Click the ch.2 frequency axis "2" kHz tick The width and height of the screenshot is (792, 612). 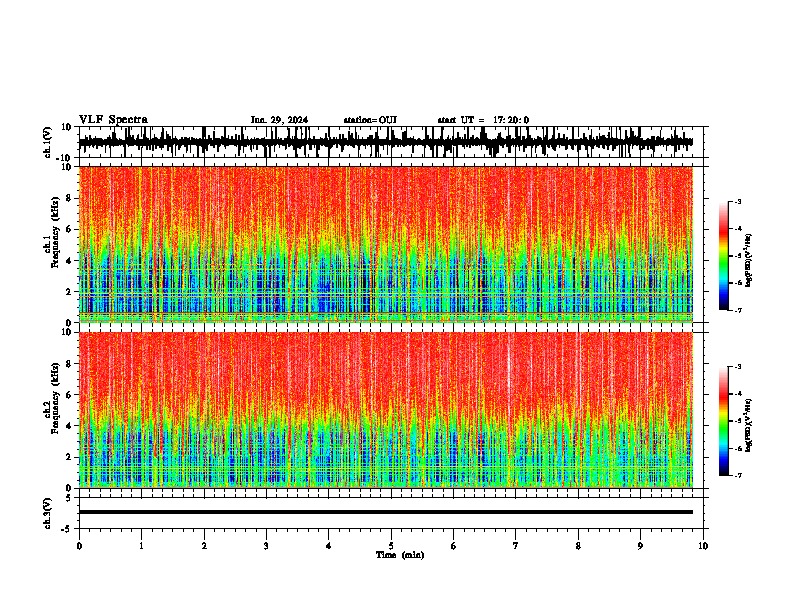[x=69, y=457]
